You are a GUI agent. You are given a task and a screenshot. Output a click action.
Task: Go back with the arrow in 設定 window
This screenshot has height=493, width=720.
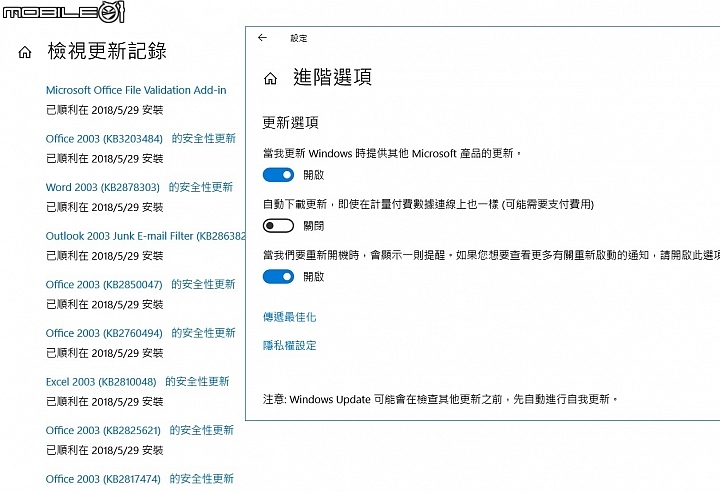(262, 38)
